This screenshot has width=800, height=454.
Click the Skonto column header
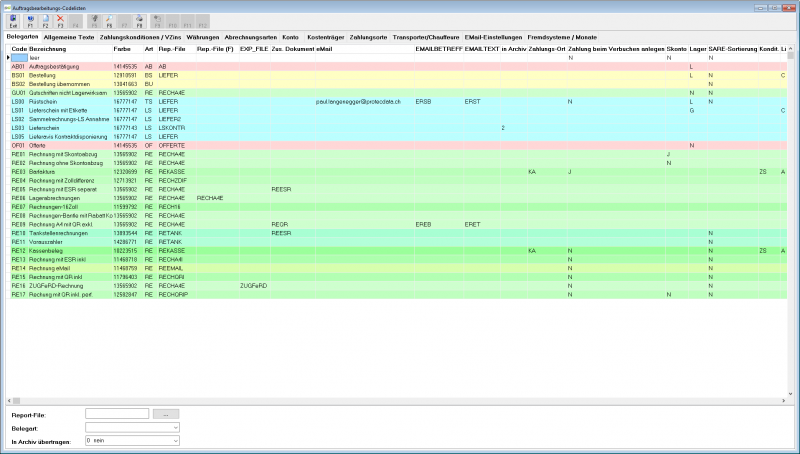[x=677, y=49]
